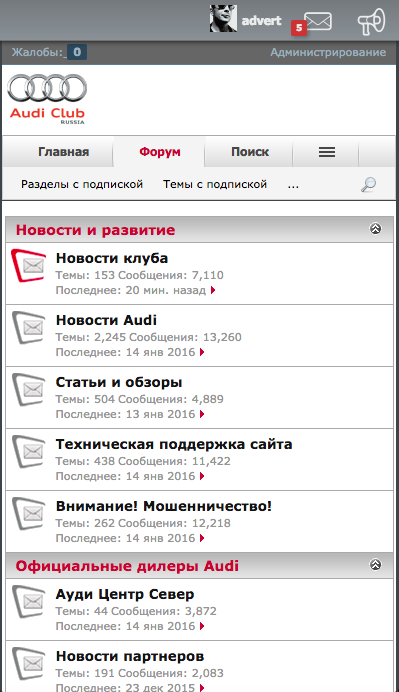This screenshot has height=692, width=399.
Task: Click the Новости клуба forum icon
Action: pos(29,265)
